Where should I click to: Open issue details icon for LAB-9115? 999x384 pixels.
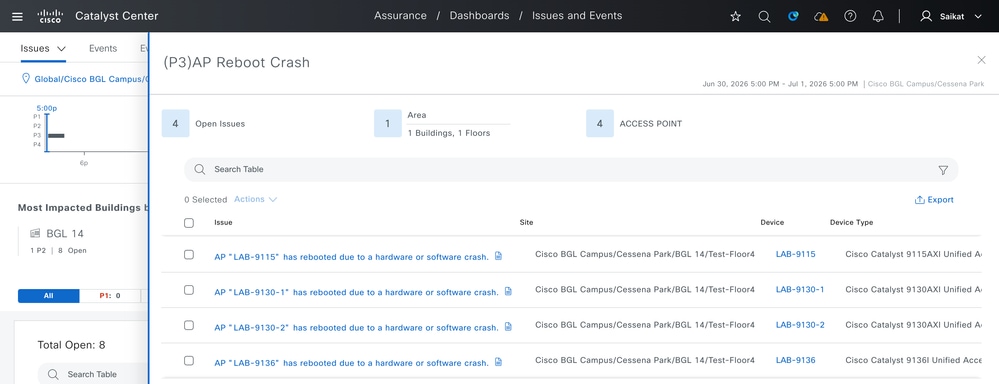coord(498,256)
